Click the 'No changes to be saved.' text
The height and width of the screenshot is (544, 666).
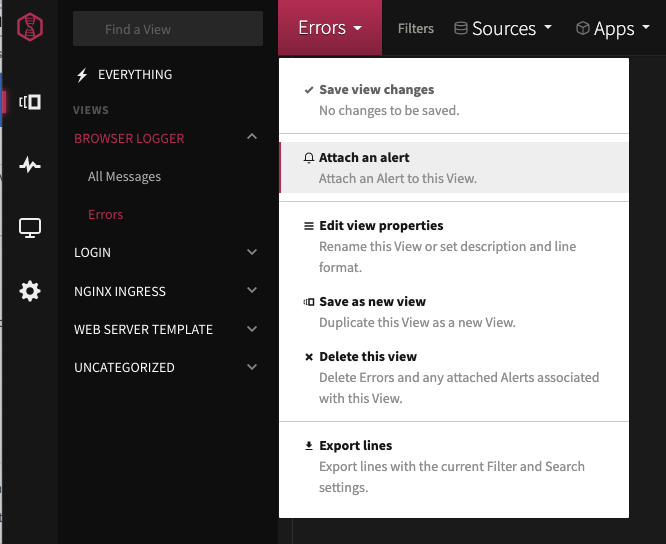coord(389,111)
